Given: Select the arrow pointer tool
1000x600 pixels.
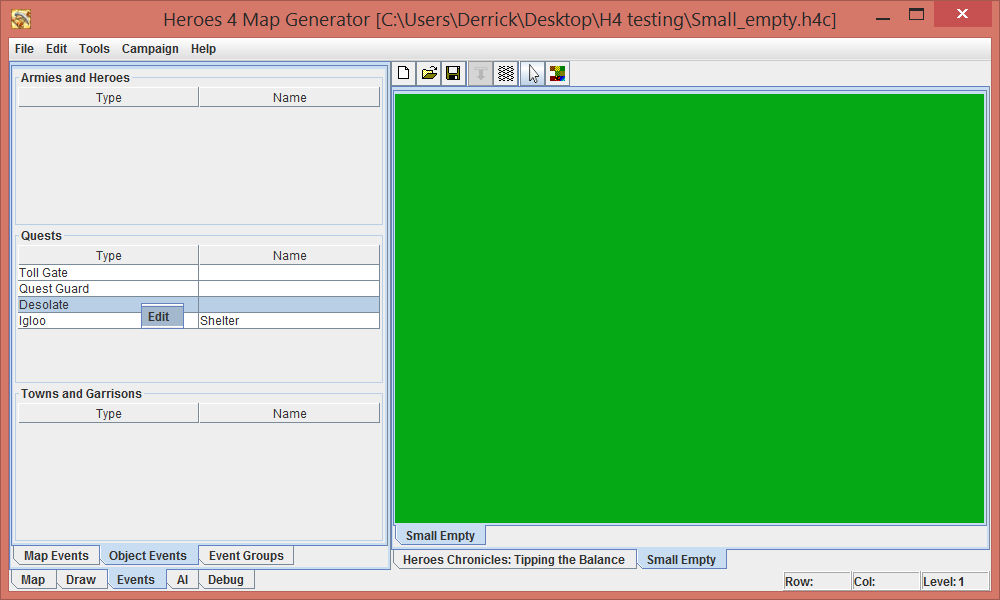Looking at the screenshot, I should (533, 73).
